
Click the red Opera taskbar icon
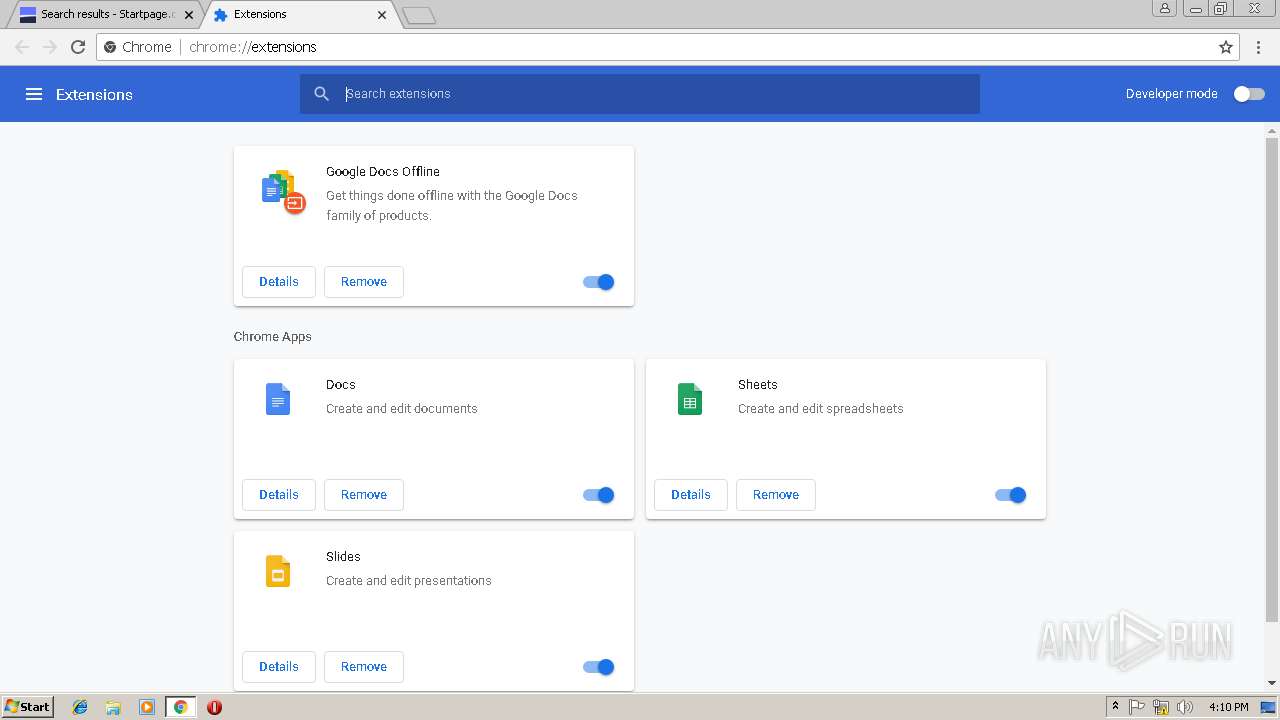(214, 707)
